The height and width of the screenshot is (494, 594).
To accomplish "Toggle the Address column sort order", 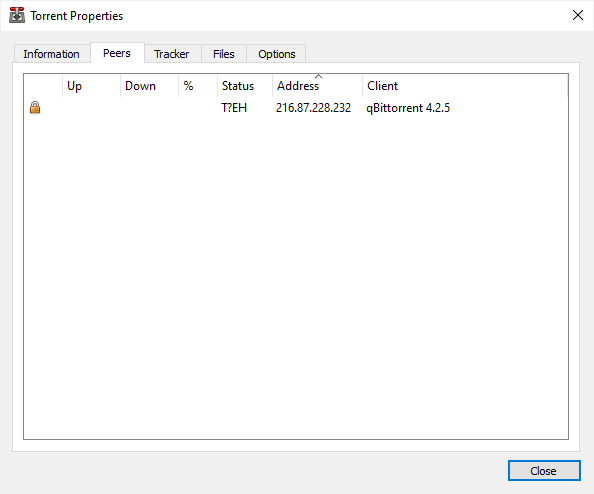I will click(x=317, y=86).
